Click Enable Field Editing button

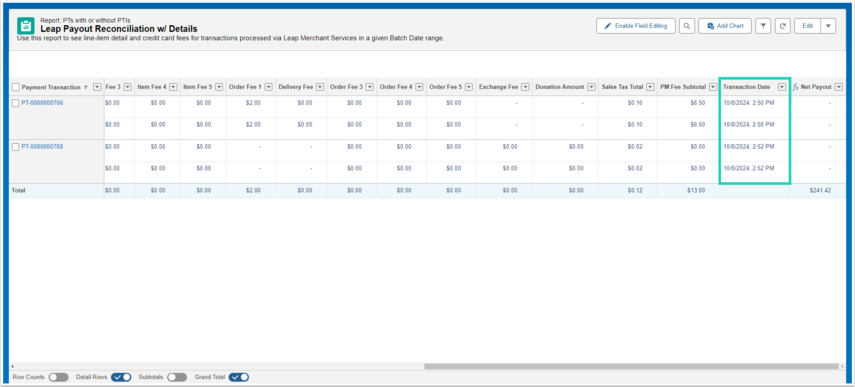(636, 26)
